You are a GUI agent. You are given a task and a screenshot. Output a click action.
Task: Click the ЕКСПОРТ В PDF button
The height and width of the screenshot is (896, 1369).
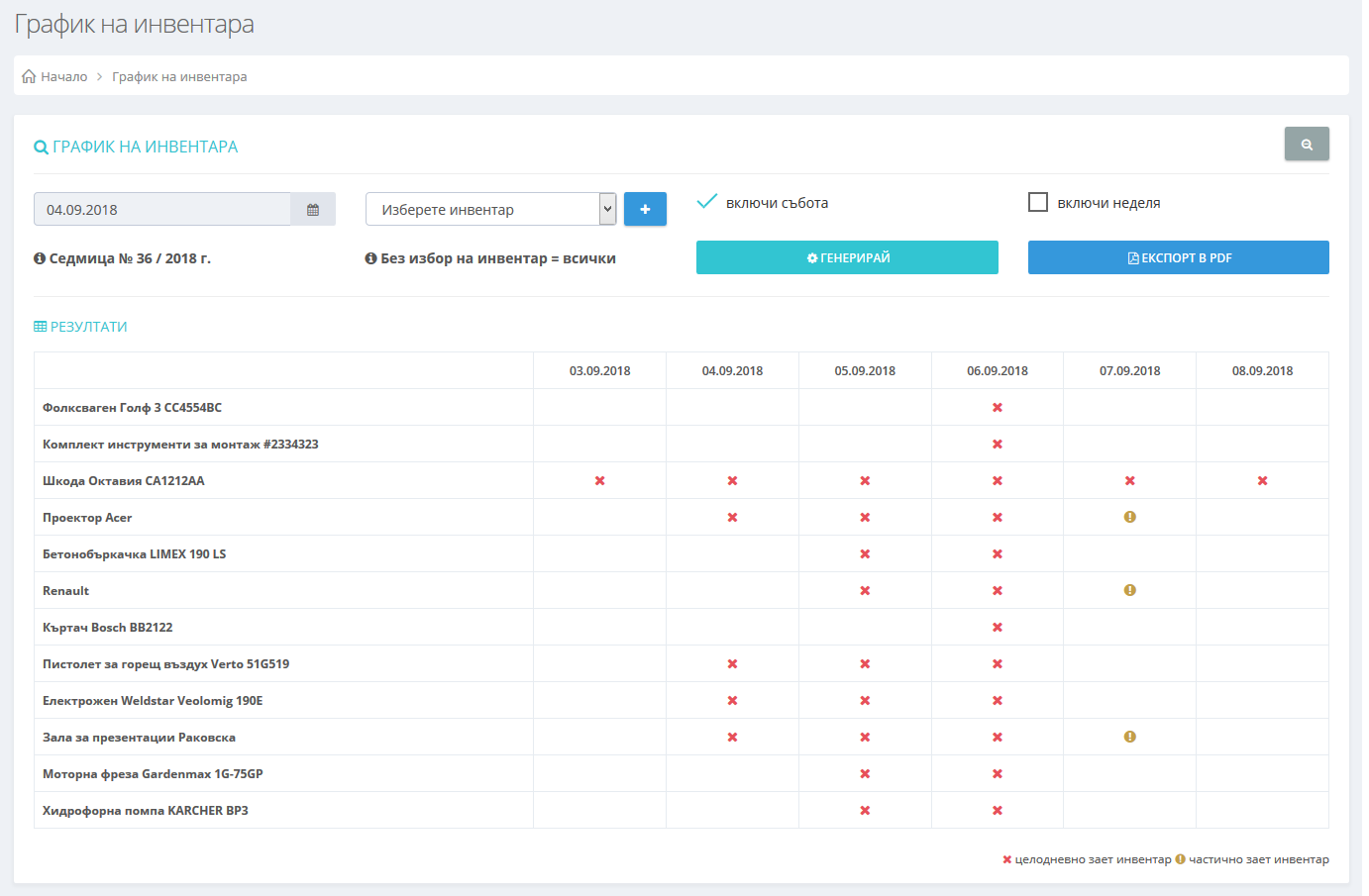coord(1179,257)
